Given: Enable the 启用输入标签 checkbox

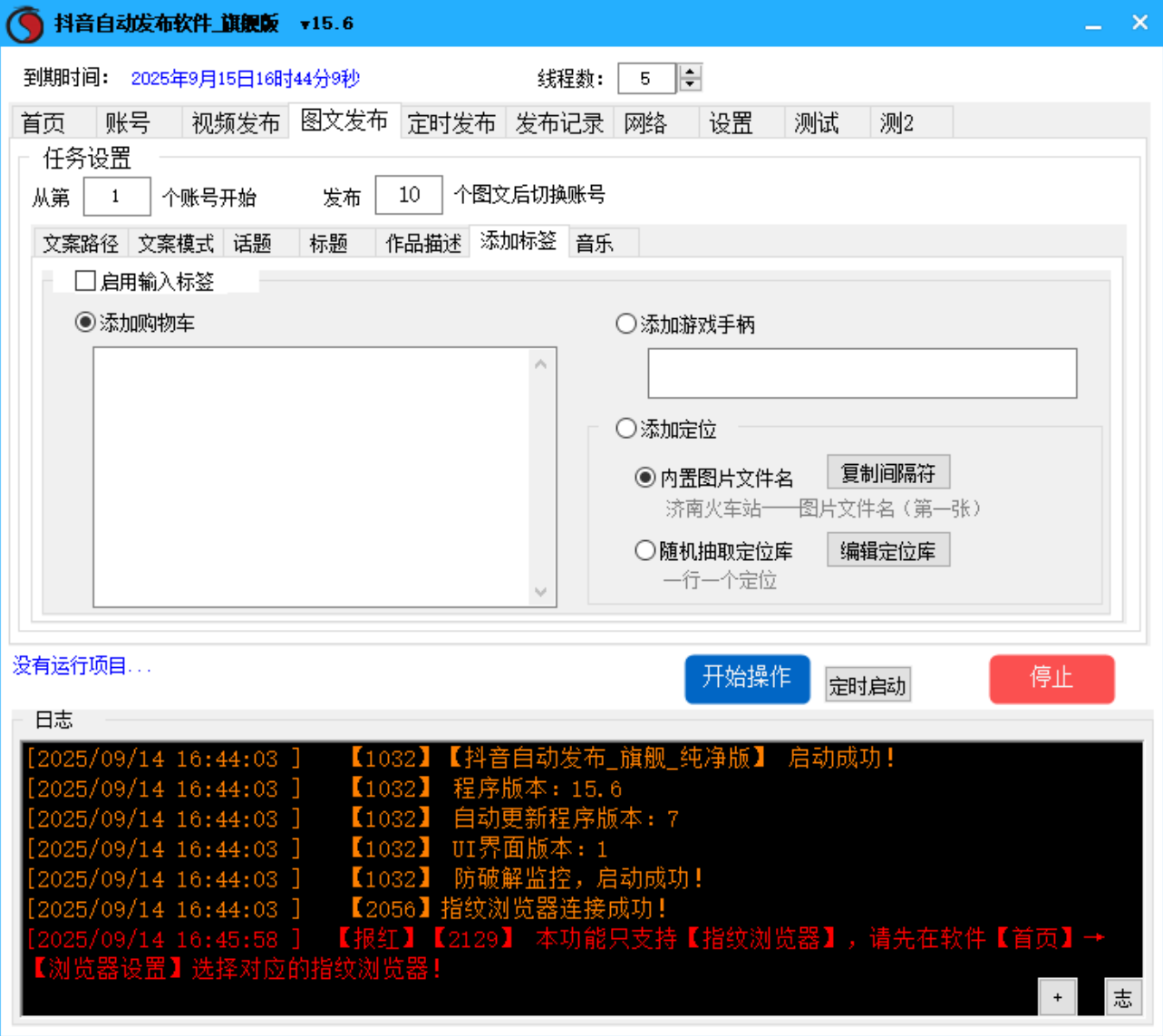Looking at the screenshot, I should (x=82, y=281).
